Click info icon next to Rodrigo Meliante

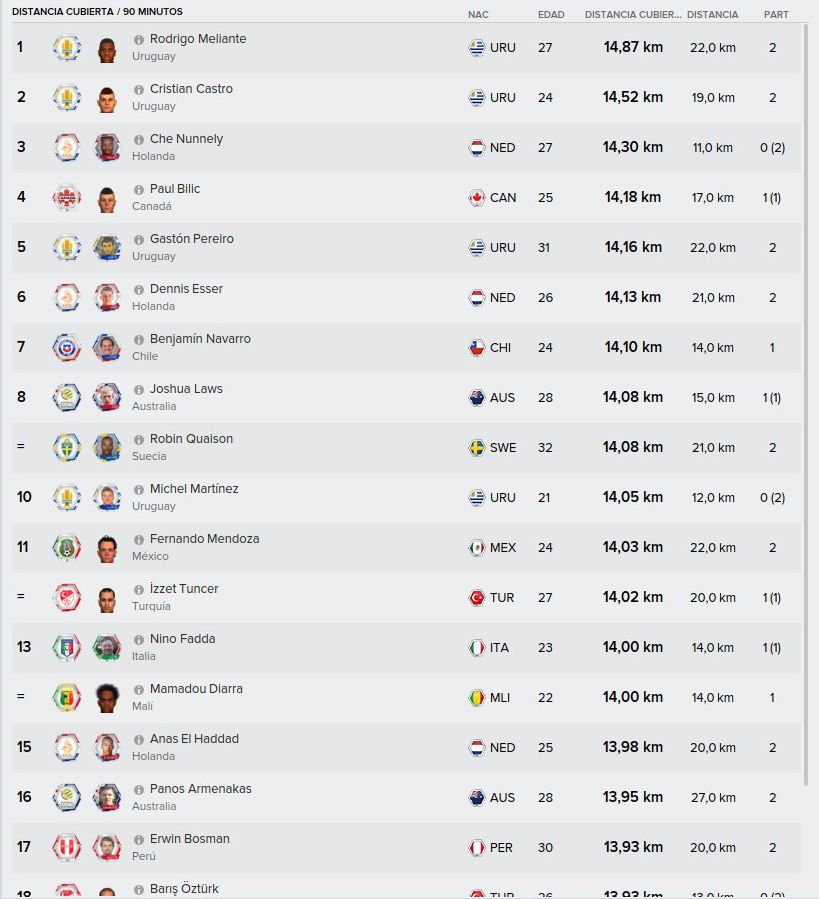click(x=139, y=40)
